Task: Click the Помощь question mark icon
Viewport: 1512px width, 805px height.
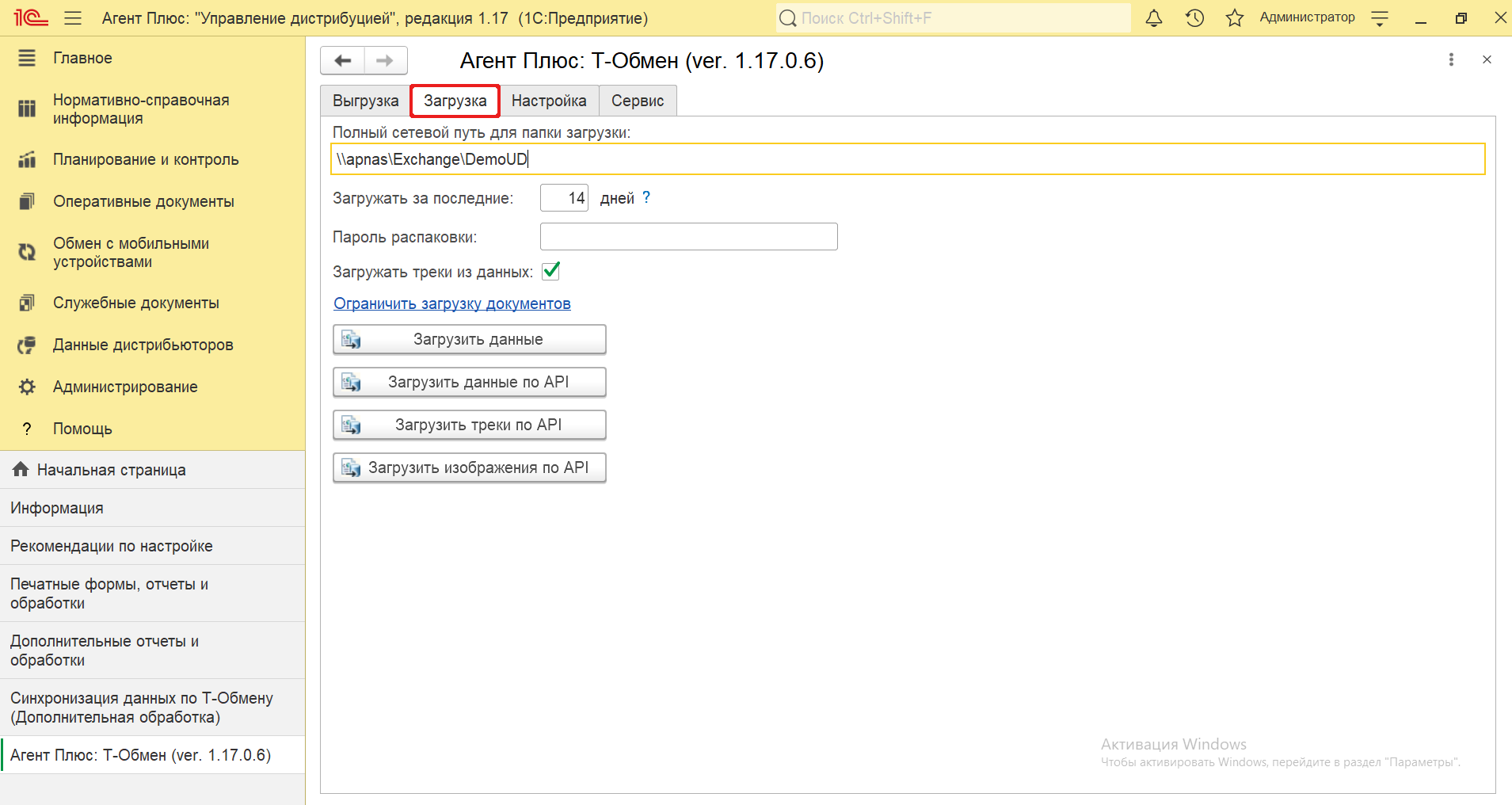Action: pos(27,429)
